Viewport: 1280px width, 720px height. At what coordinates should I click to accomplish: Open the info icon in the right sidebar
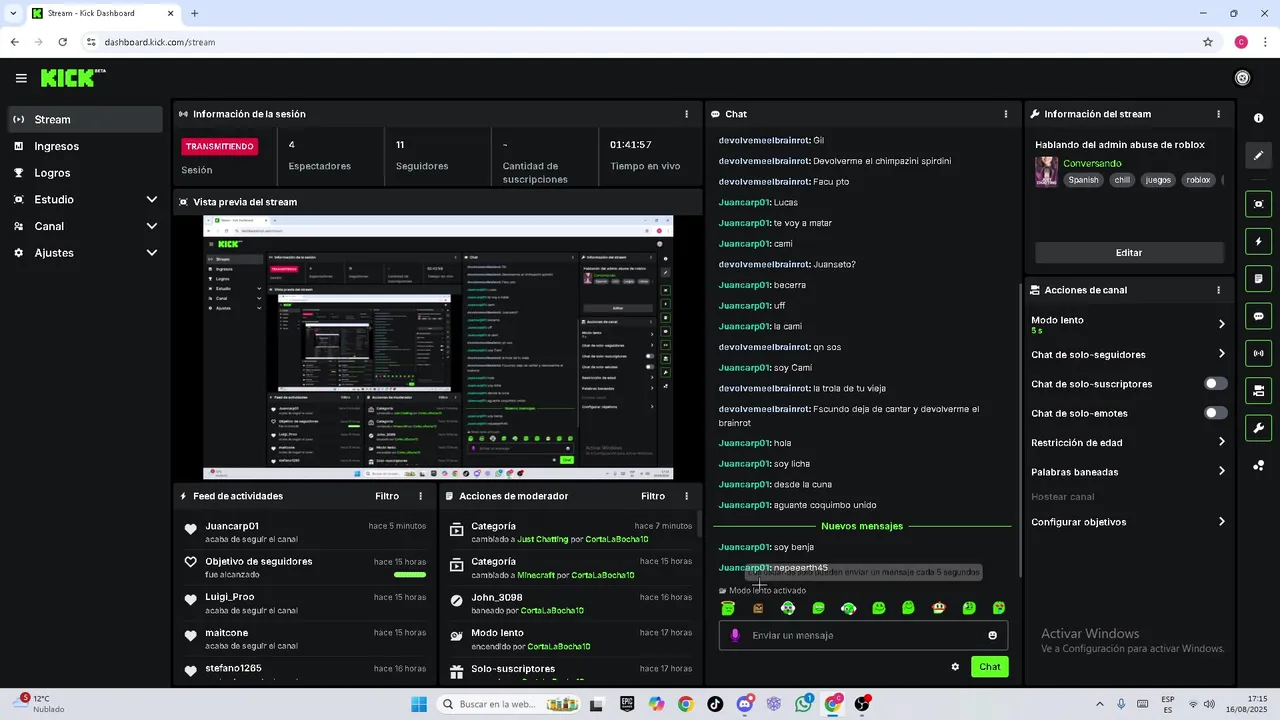pyautogui.click(x=1258, y=118)
